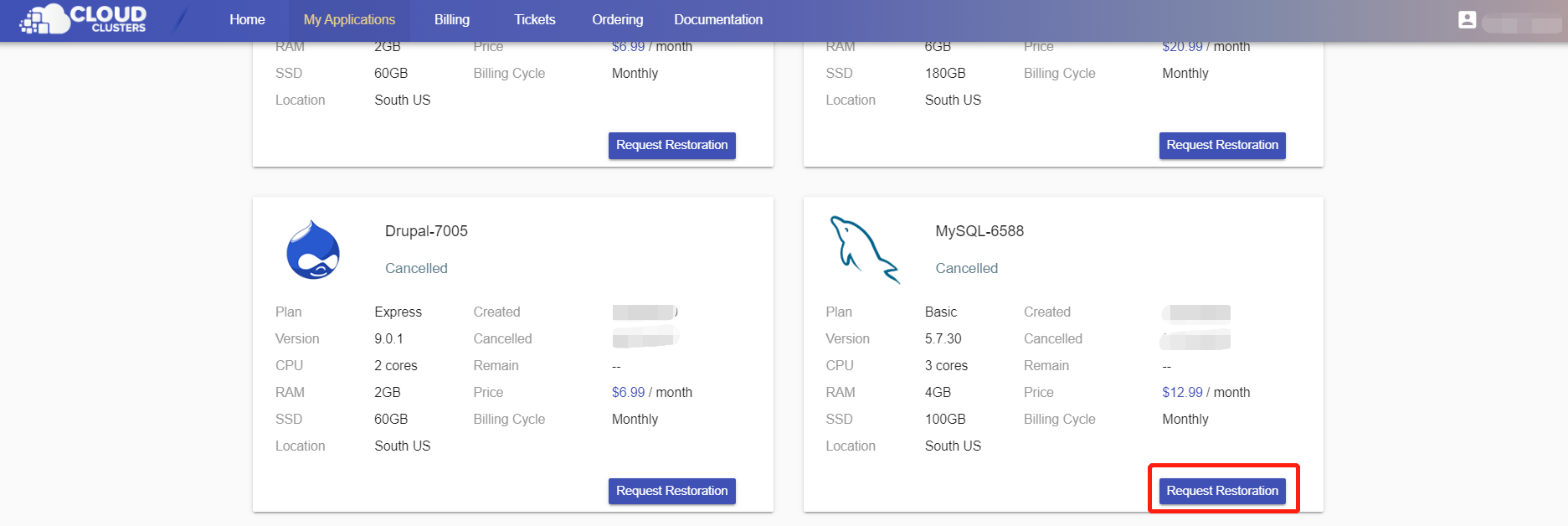Click Cancelled status under Drupal-7005
The image size is (1568, 526).
pyautogui.click(x=416, y=268)
